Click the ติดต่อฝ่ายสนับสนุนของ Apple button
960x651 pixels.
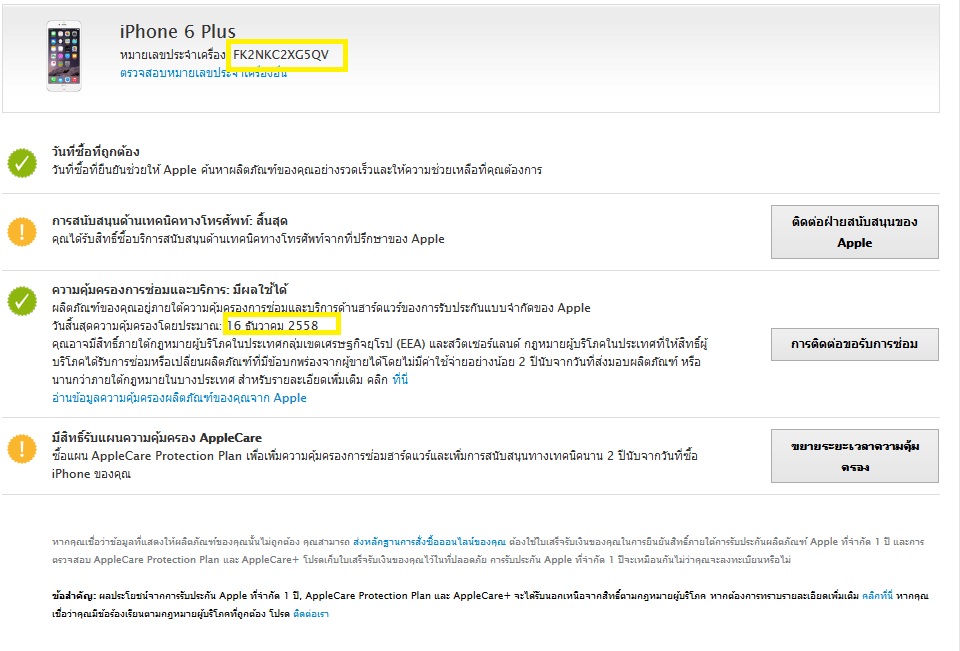point(854,232)
